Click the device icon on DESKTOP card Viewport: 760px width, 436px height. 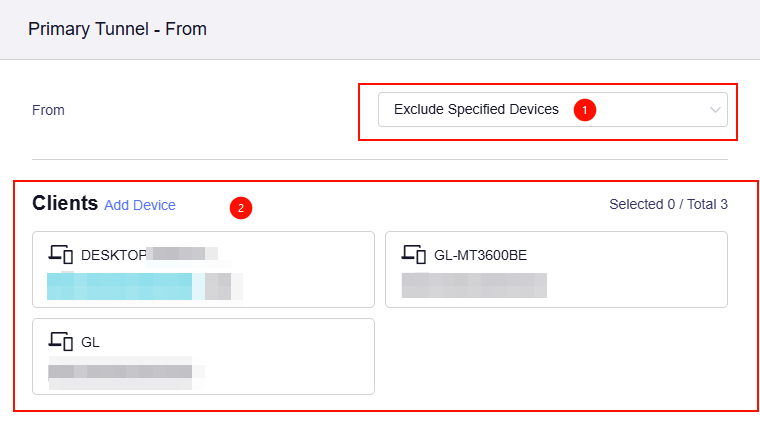tap(62, 255)
